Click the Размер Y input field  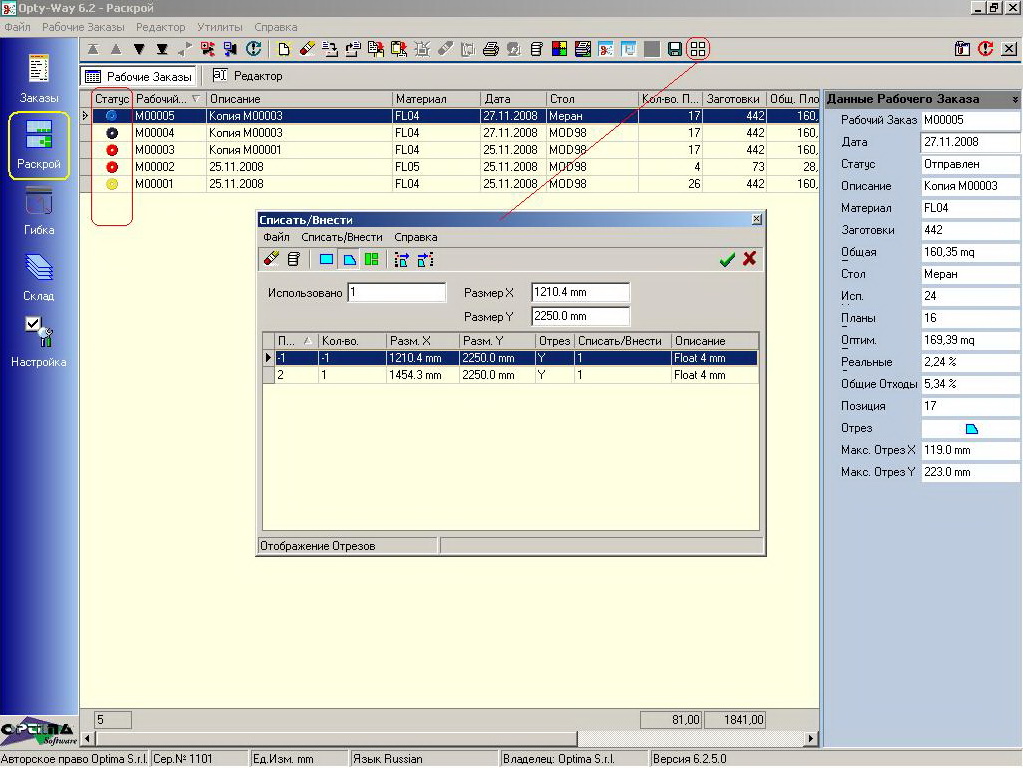(x=581, y=316)
